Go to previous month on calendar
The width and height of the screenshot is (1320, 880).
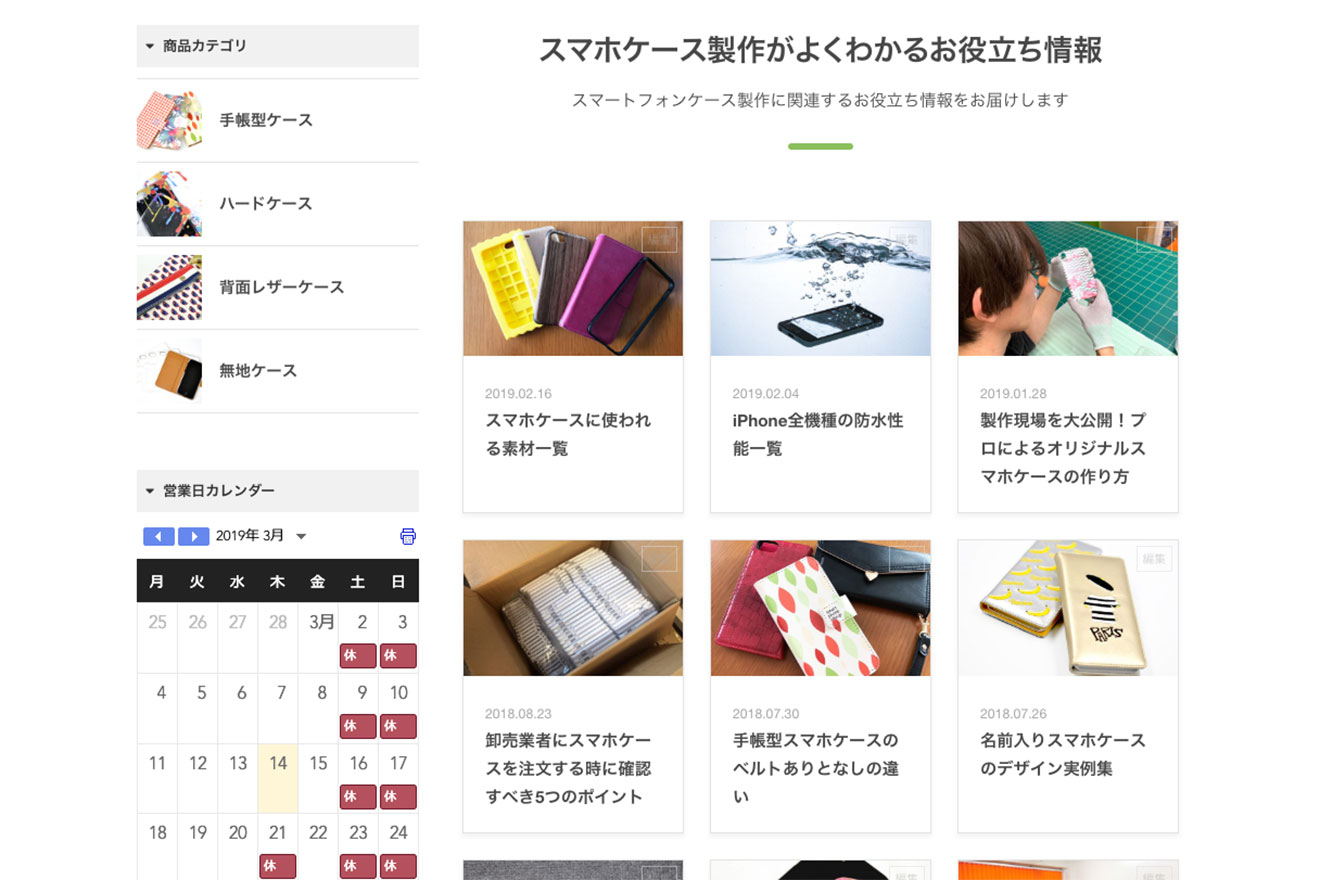158,536
